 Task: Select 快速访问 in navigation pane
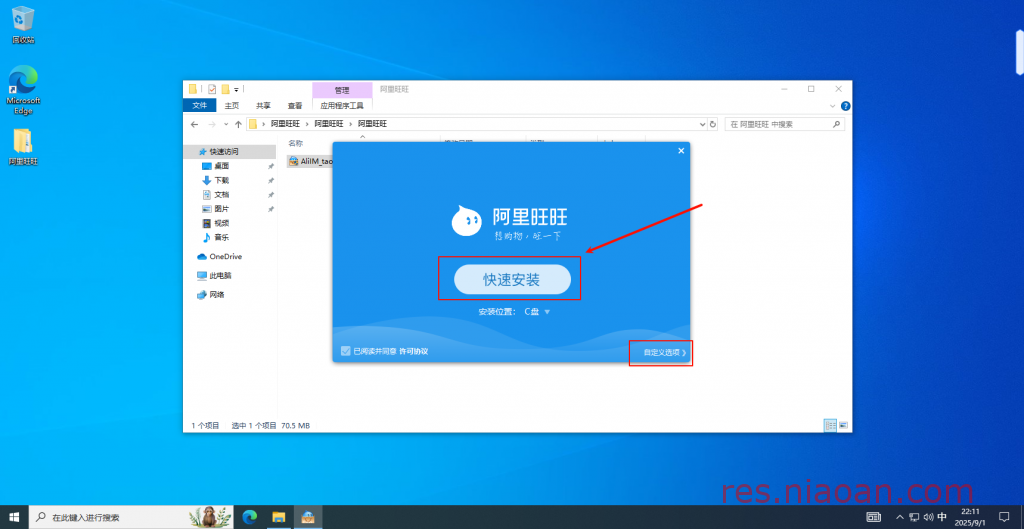(x=224, y=152)
